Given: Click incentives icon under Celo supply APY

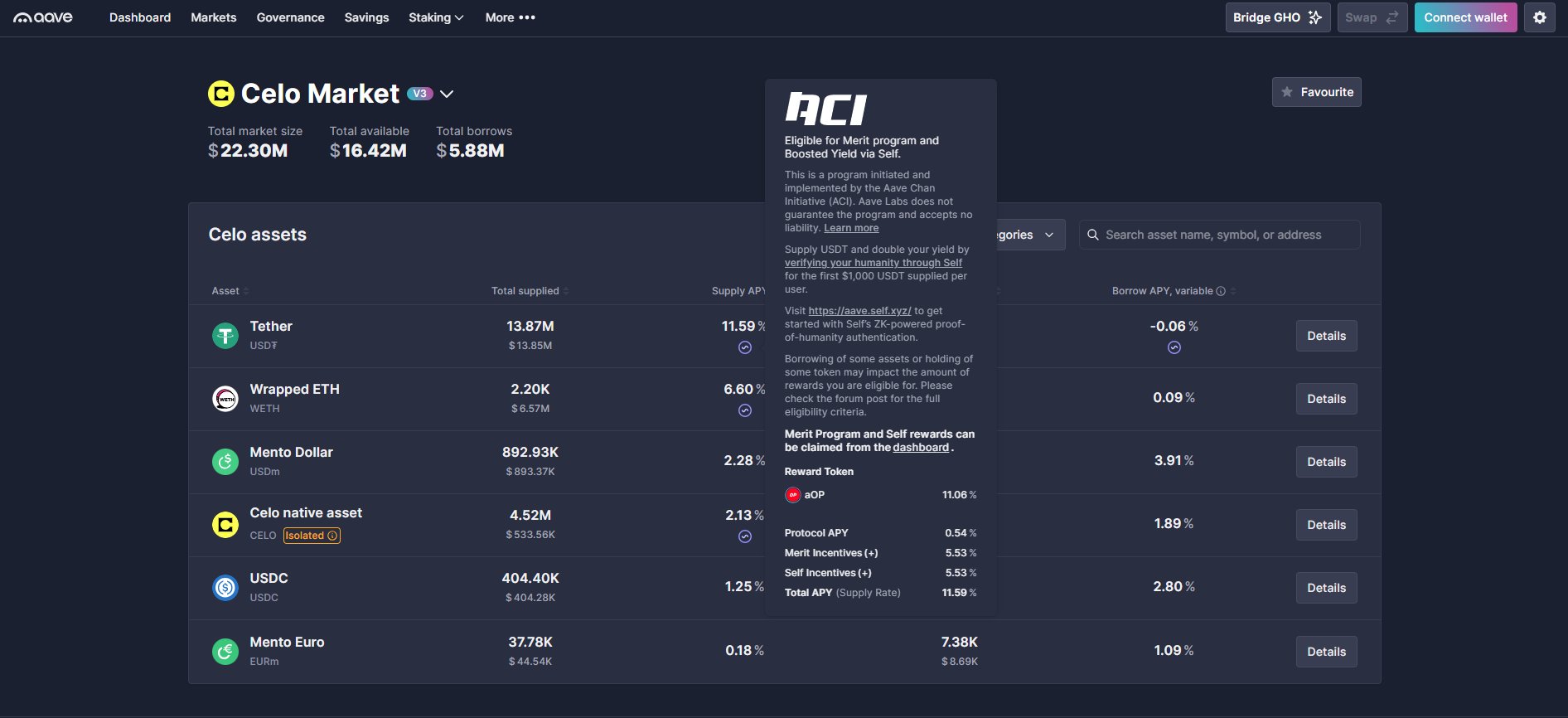Looking at the screenshot, I should (745, 536).
